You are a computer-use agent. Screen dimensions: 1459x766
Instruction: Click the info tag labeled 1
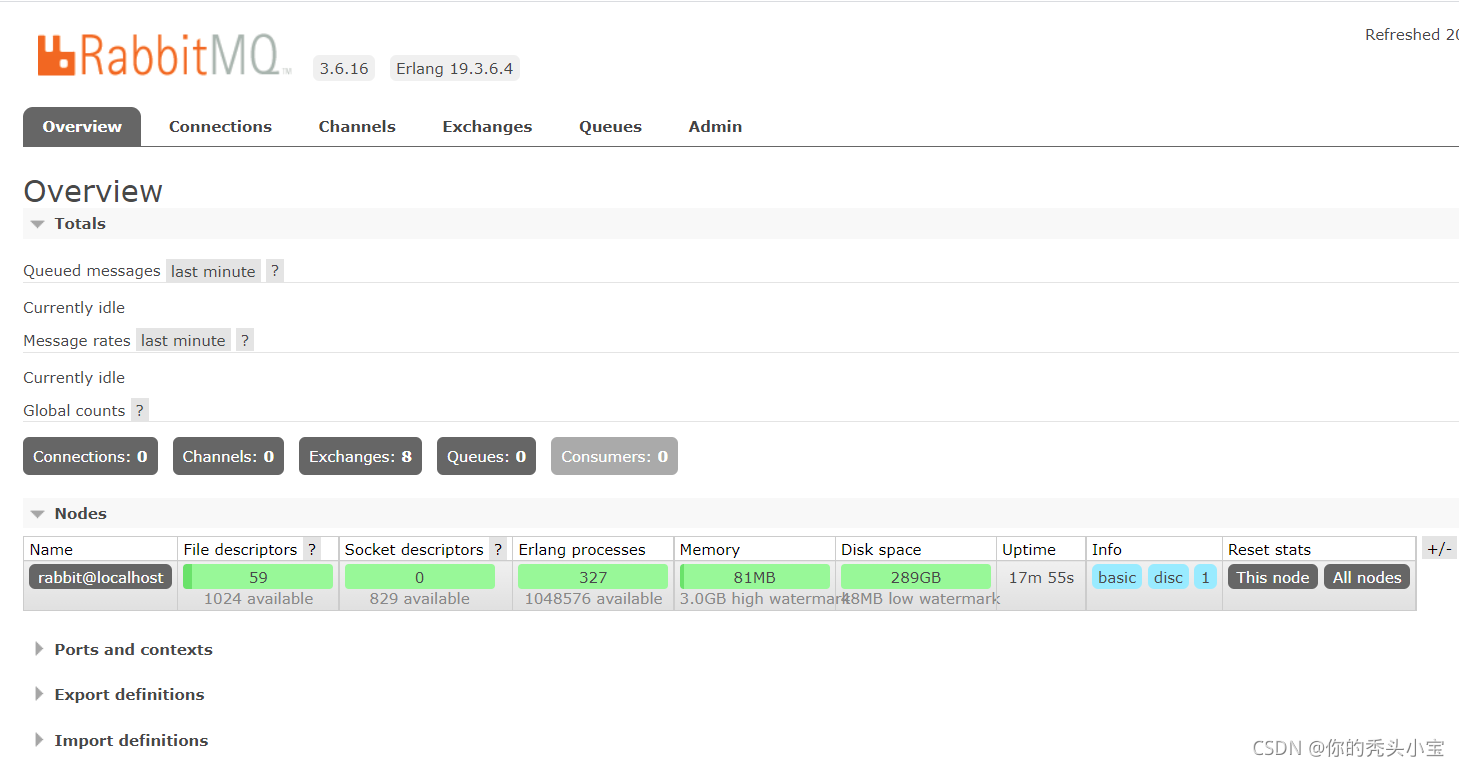pyautogui.click(x=1205, y=577)
